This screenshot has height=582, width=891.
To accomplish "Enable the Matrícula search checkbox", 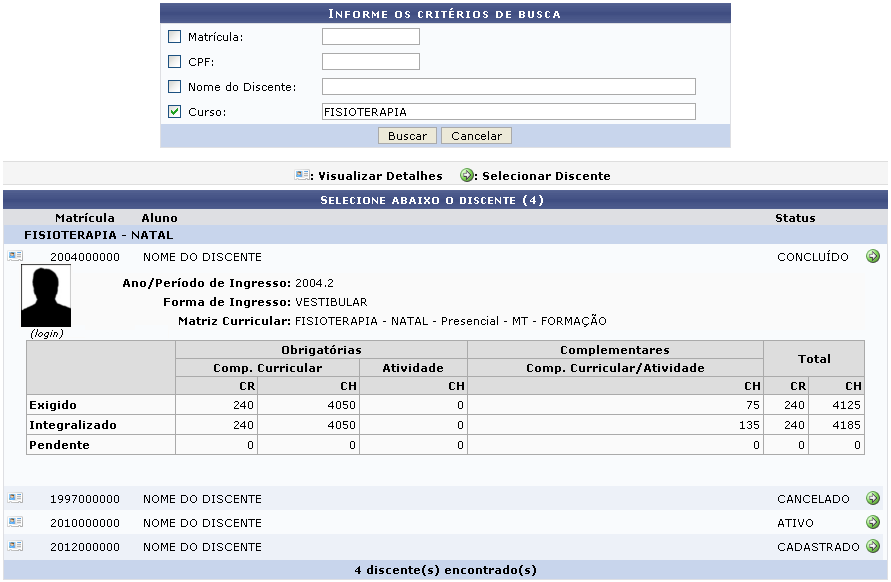I will tap(175, 37).
